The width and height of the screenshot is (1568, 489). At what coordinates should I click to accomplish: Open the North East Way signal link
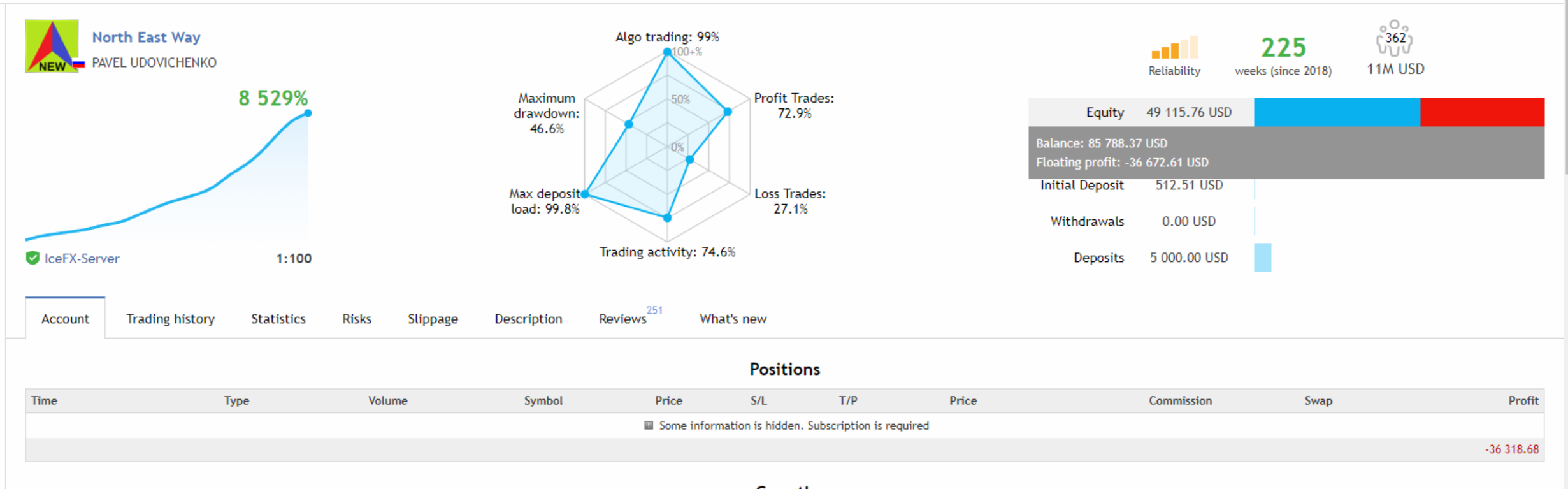coord(146,37)
